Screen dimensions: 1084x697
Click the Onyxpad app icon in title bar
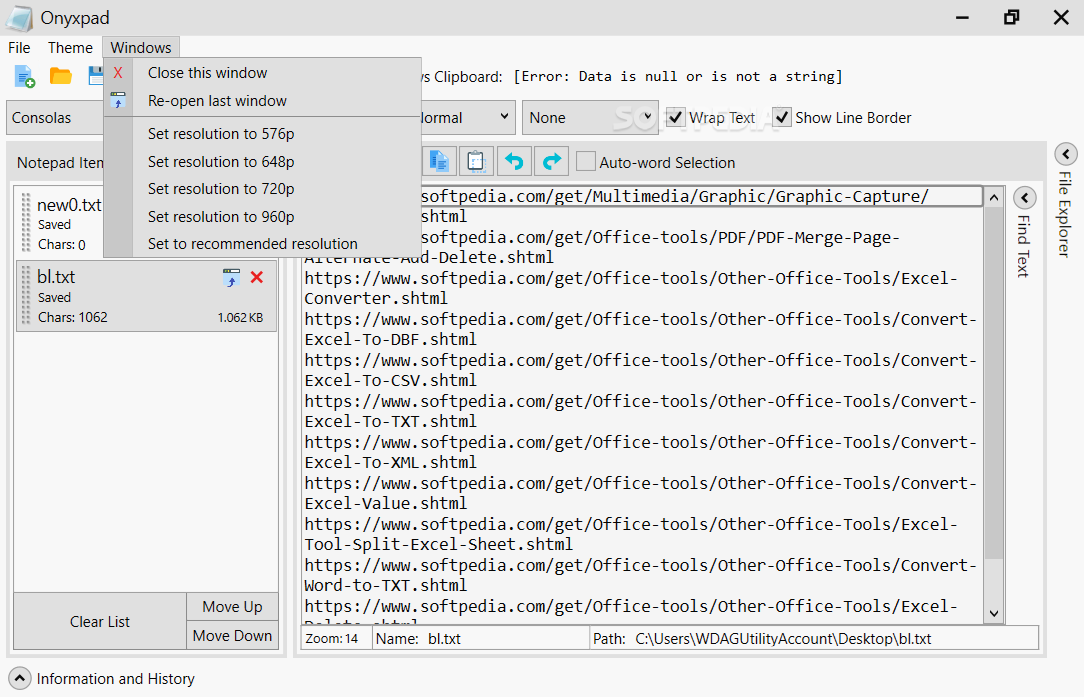click(x=19, y=18)
